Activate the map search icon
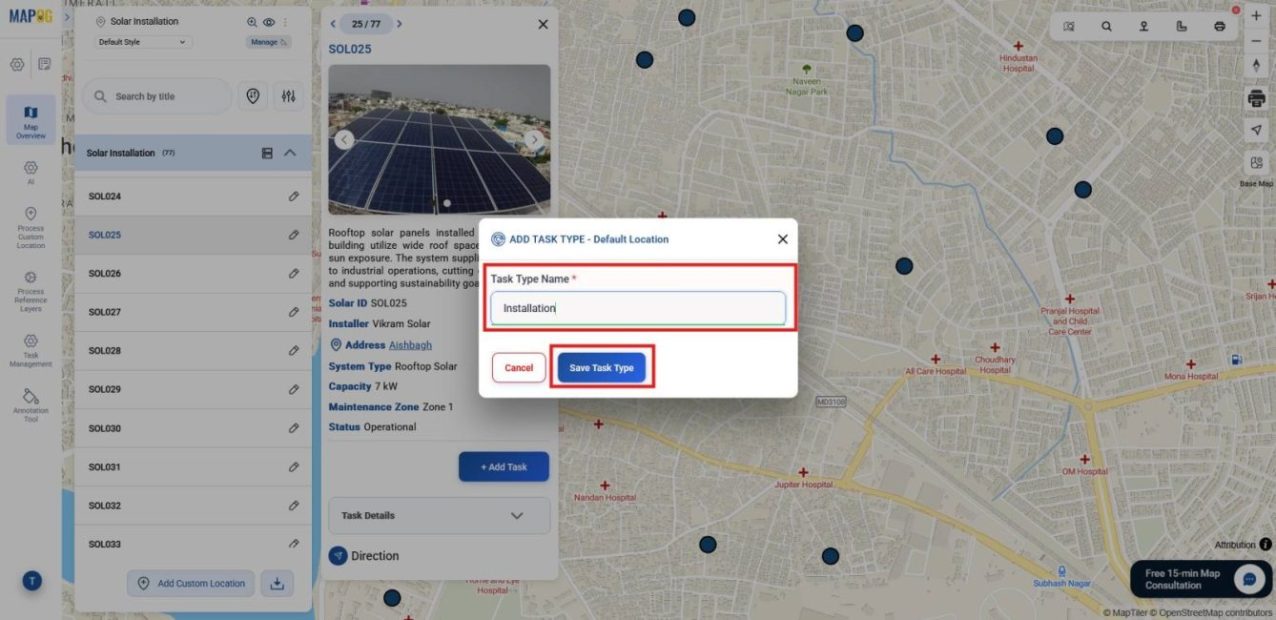 pyautogui.click(x=1106, y=26)
